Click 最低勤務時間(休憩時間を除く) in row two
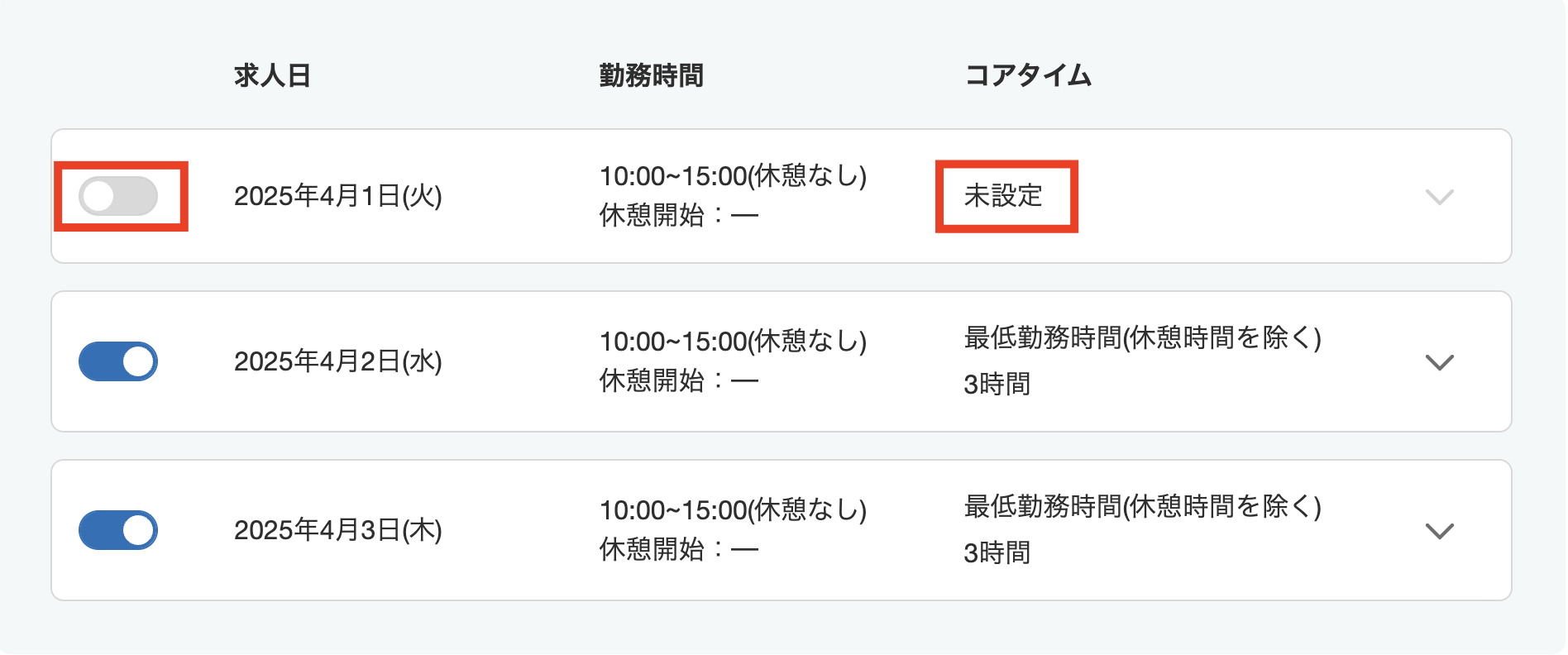Viewport: 1568px width, 655px height. coord(1143,339)
